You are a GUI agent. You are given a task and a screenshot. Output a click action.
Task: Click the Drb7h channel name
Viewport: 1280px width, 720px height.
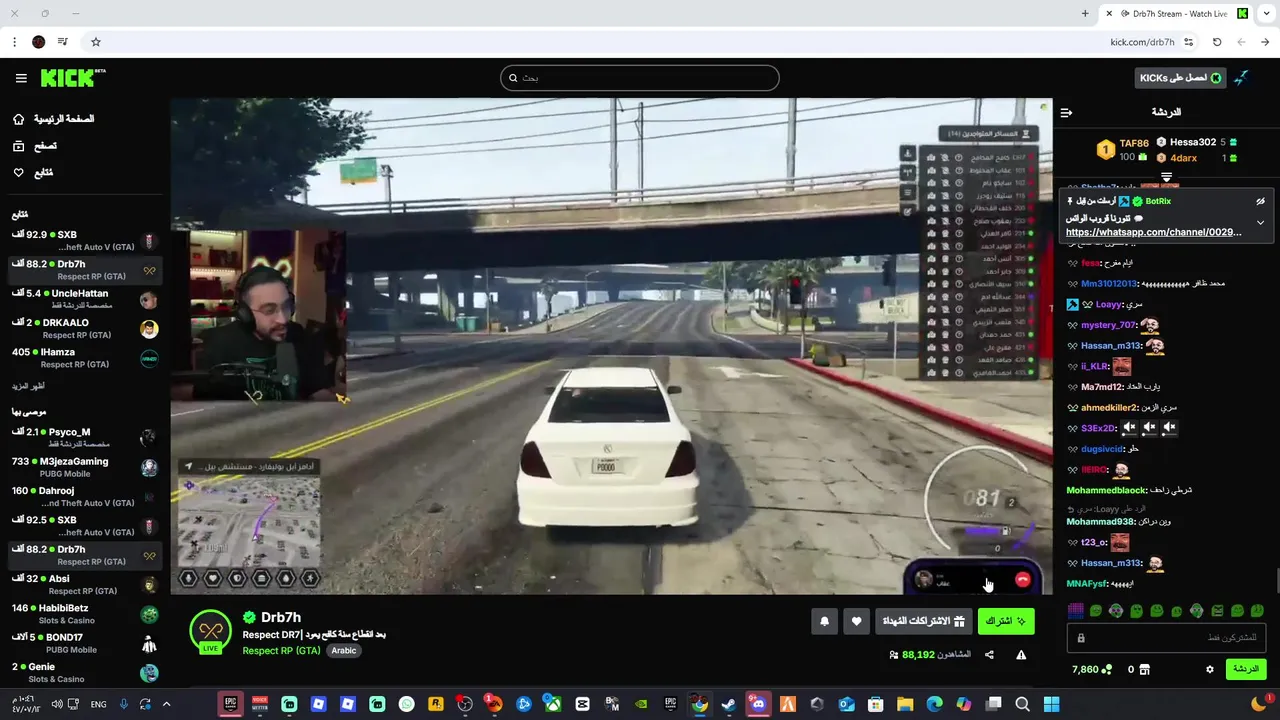click(281, 617)
